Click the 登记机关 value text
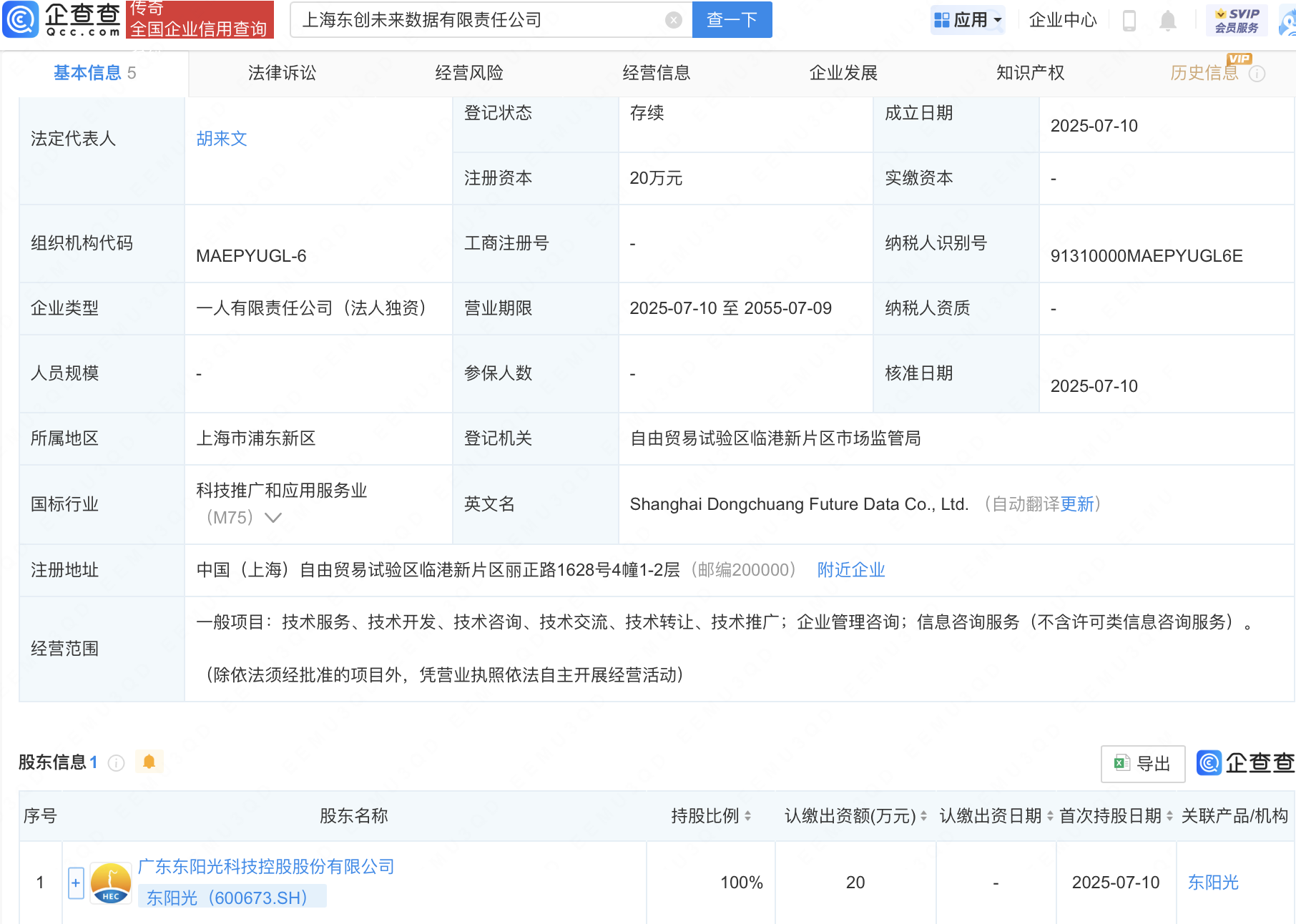Viewport: 1296px width, 924px height. coord(775,438)
